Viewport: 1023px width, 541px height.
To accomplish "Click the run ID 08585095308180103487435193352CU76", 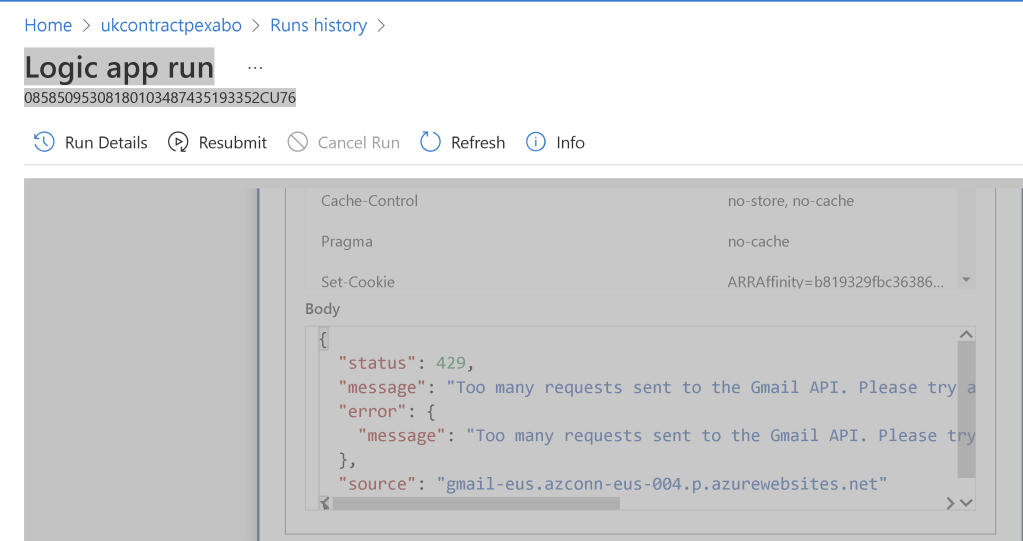I will tap(160, 98).
